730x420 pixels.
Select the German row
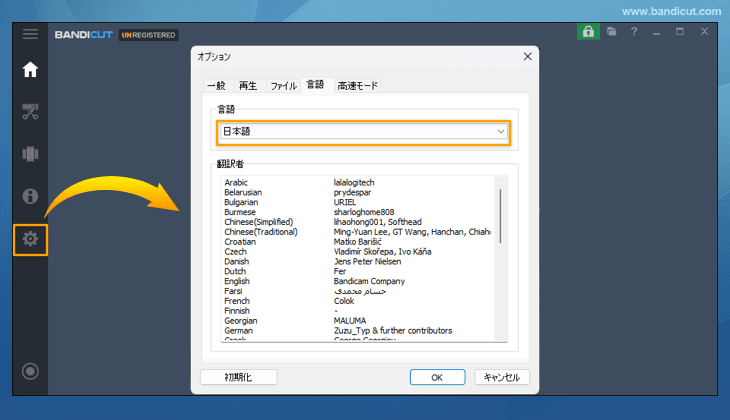pos(357,331)
